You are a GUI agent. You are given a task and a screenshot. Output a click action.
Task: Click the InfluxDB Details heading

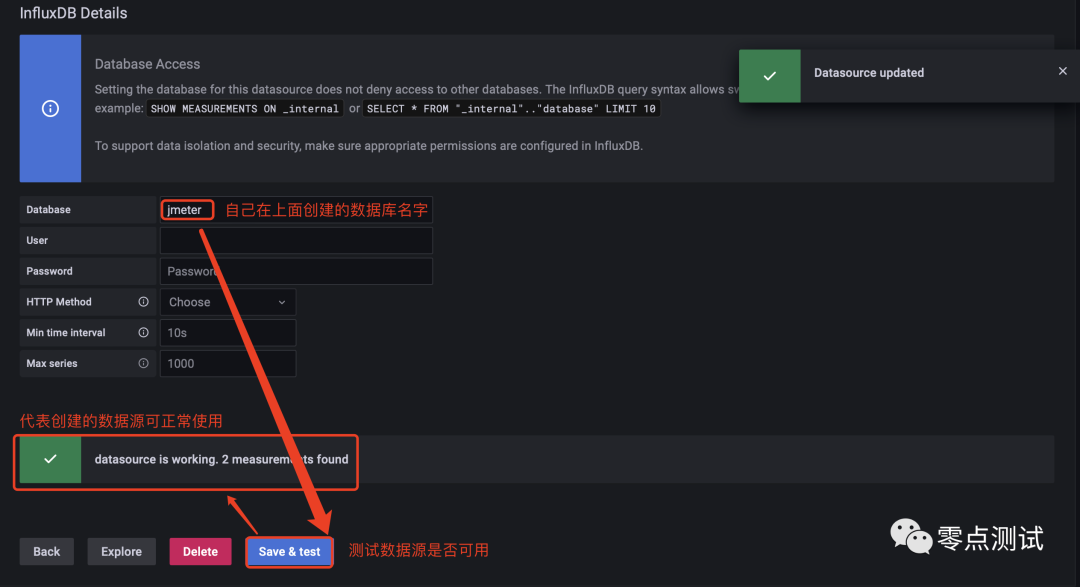tap(74, 13)
